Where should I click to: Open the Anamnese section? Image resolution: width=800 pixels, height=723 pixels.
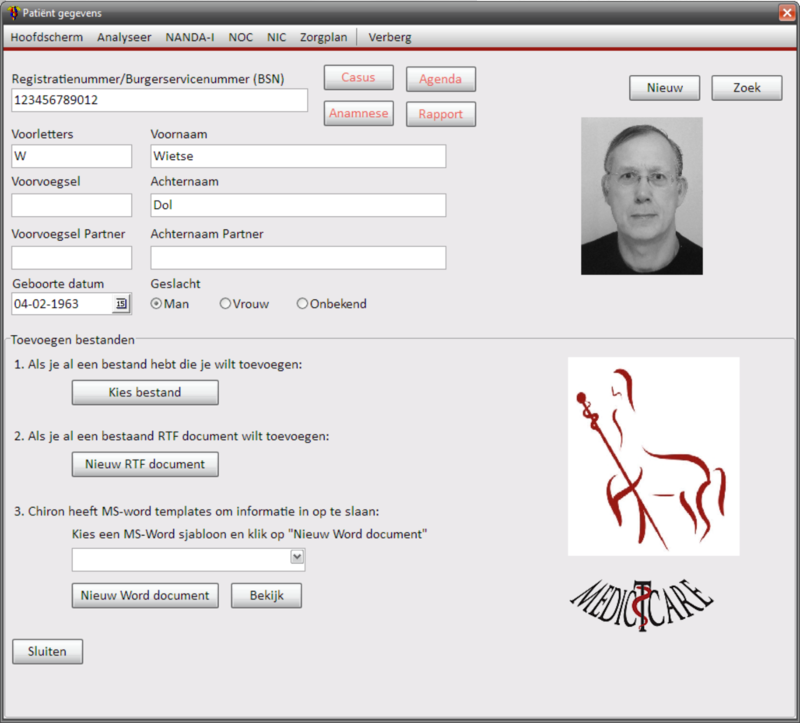[358, 114]
